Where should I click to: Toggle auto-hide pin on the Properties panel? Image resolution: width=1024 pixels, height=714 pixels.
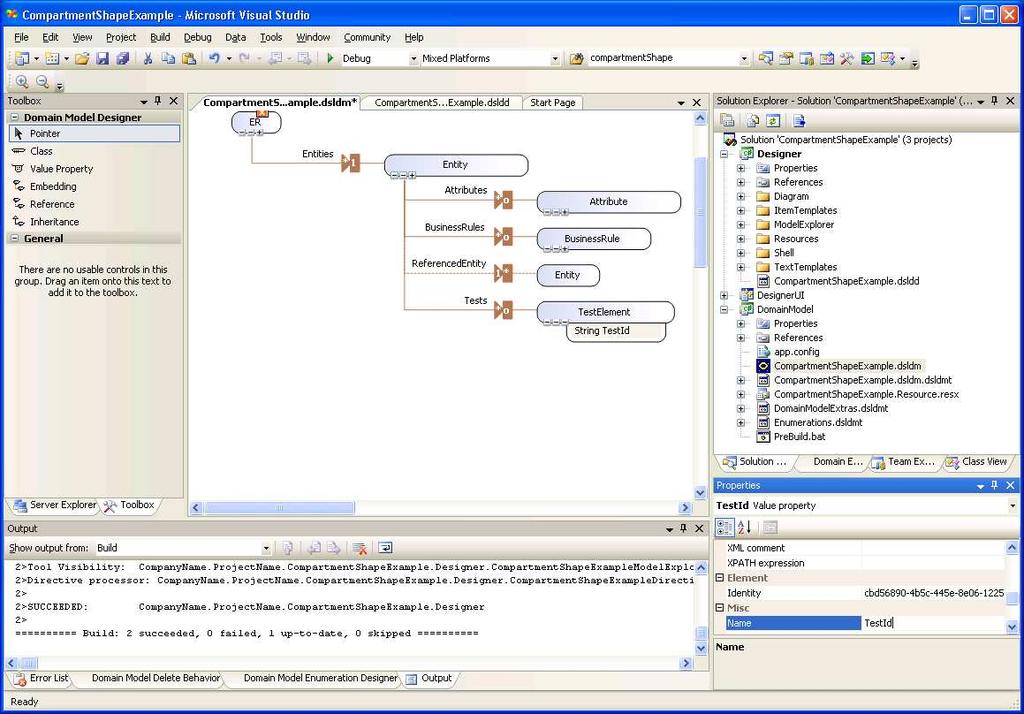pyautogui.click(x=995, y=485)
